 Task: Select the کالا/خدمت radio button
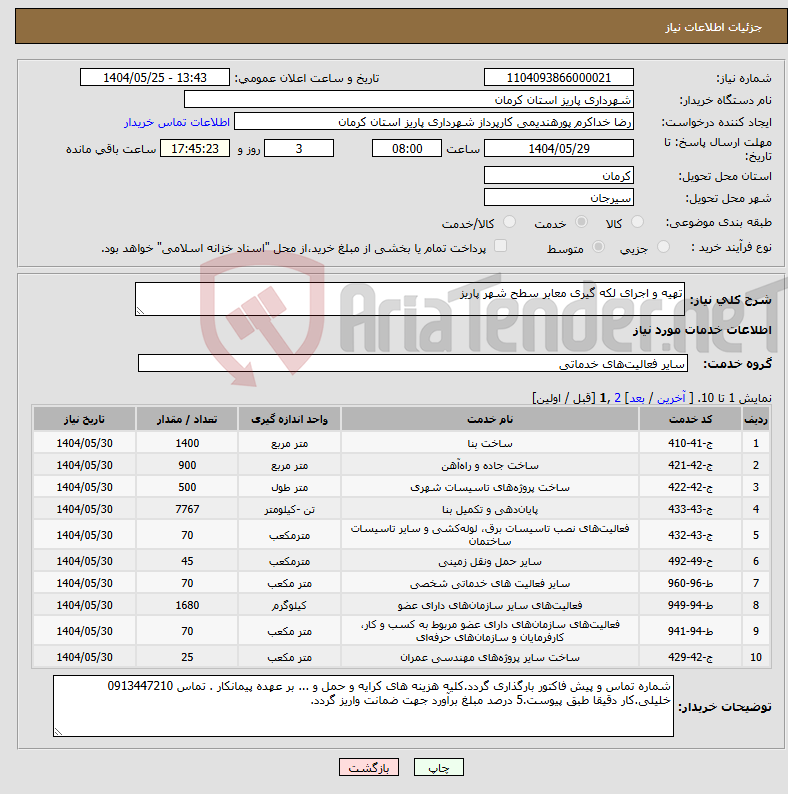click(x=509, y=222)
